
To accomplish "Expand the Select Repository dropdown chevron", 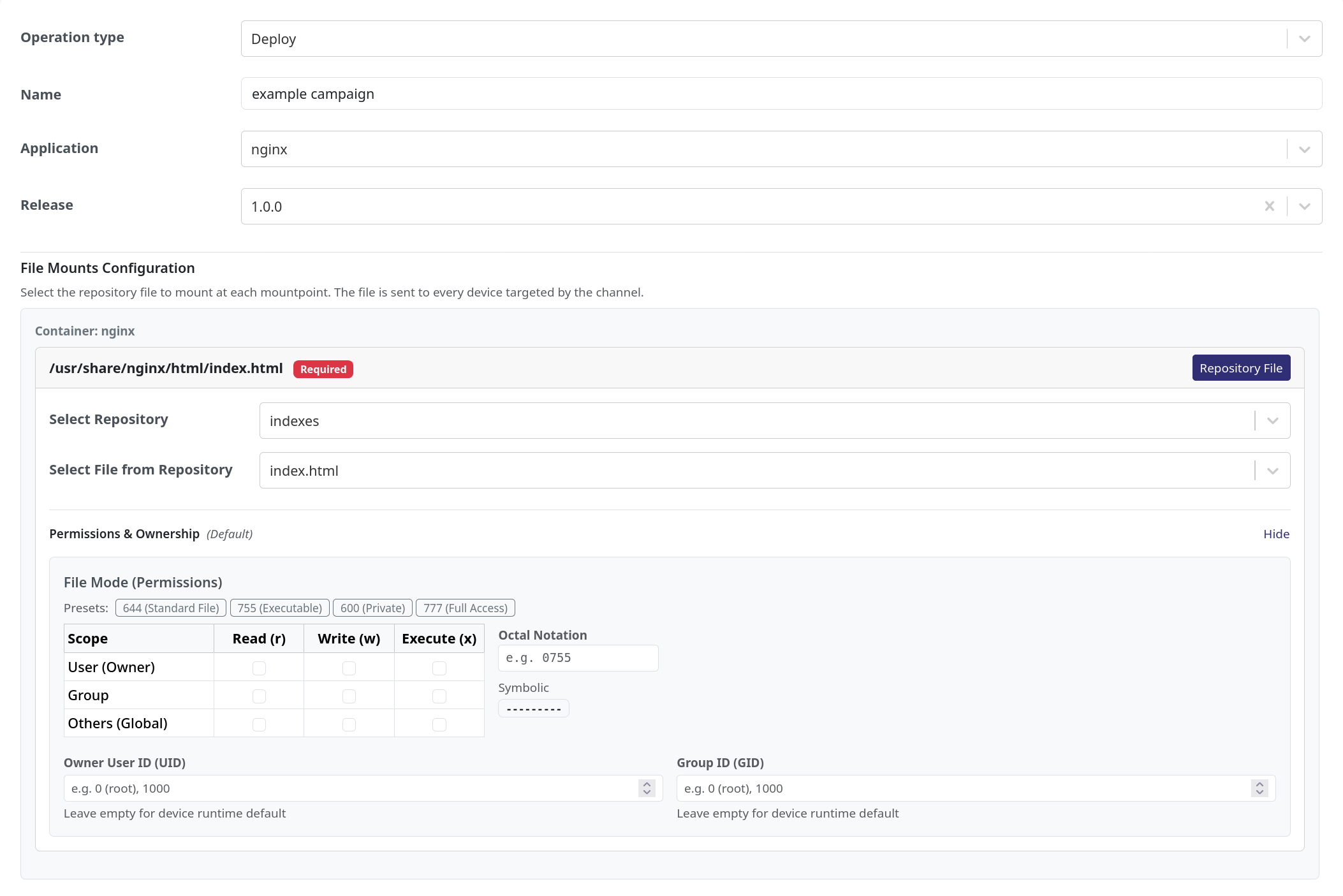I will point(1272,421).
